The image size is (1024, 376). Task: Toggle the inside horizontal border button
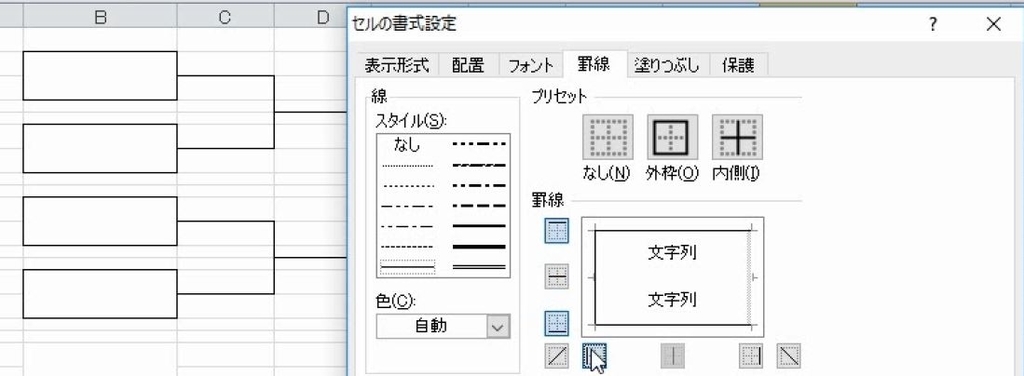click(x=557, y=277)
